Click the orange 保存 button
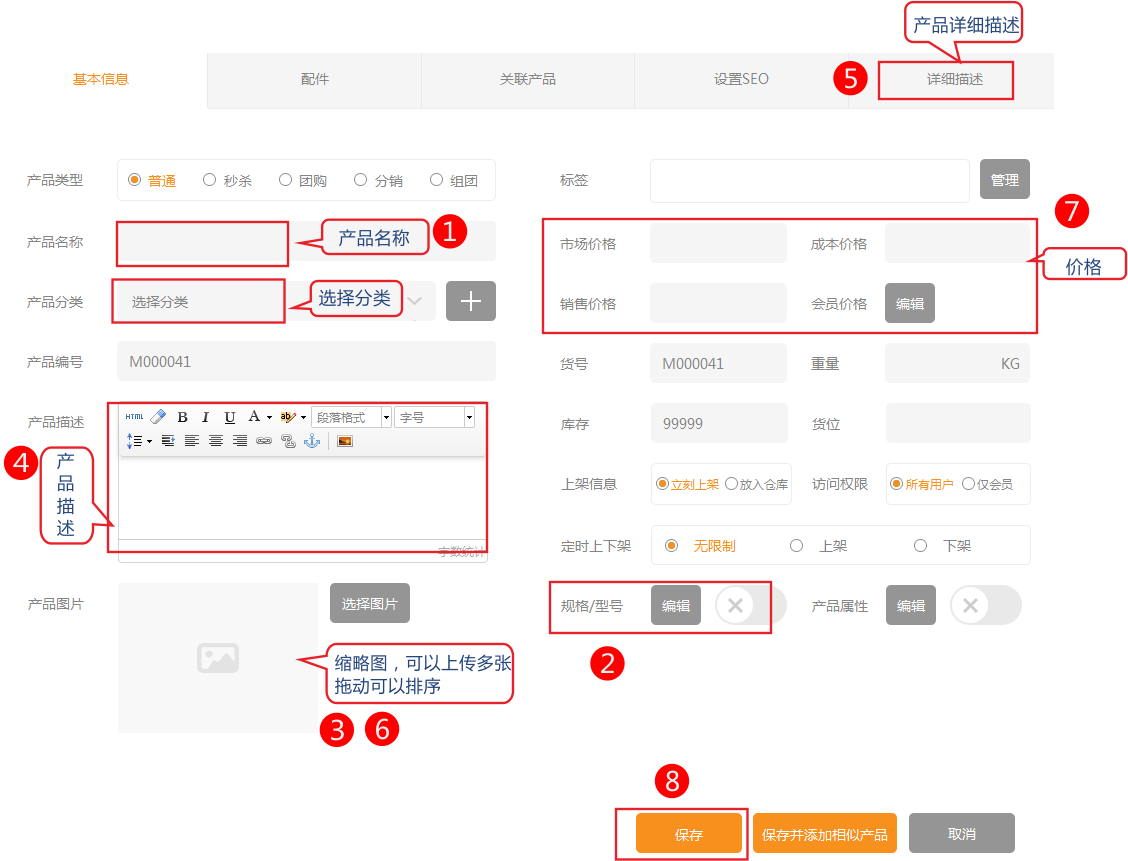This screenshot has width=1128, height=861. click(688, 834)
